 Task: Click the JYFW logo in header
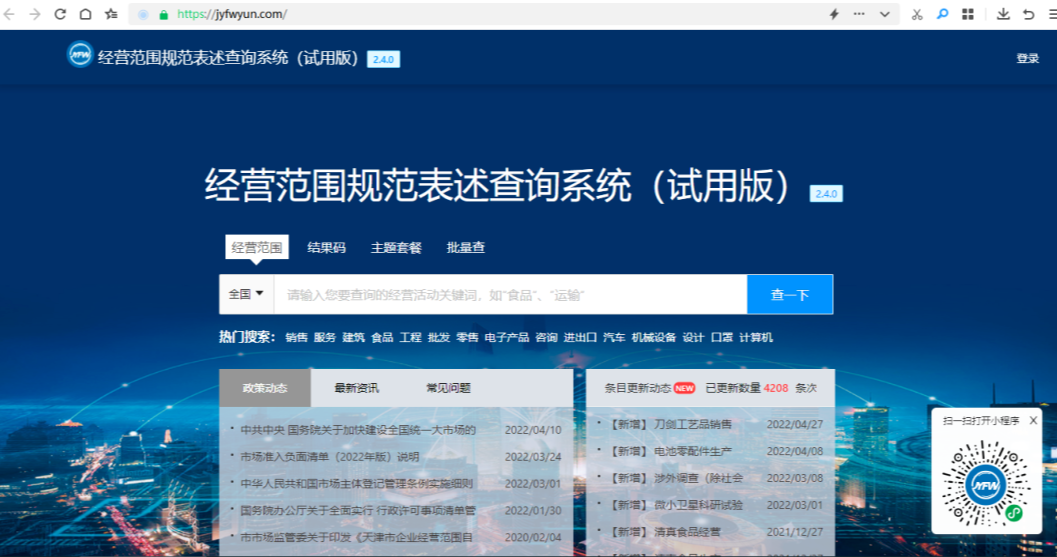point(80,55)
